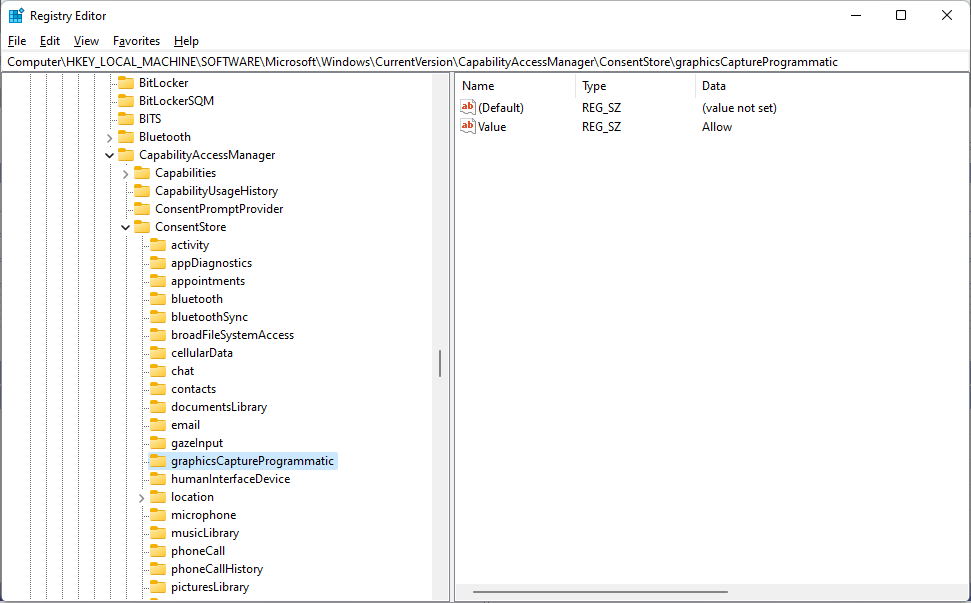Viewport: 971px width, 603px height.
Task: Select the humanInterfaceDevice key
Action: pyautogui.click(x=230, y=479)
